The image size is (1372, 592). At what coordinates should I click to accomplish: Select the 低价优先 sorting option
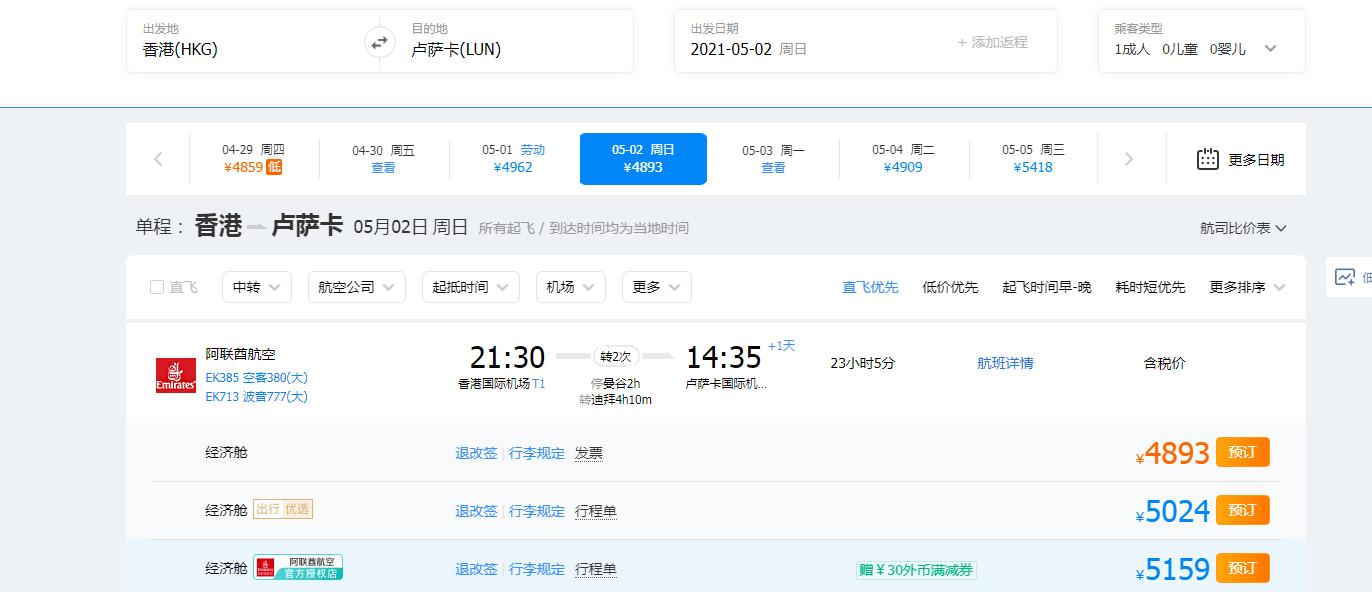coord(951,285)
